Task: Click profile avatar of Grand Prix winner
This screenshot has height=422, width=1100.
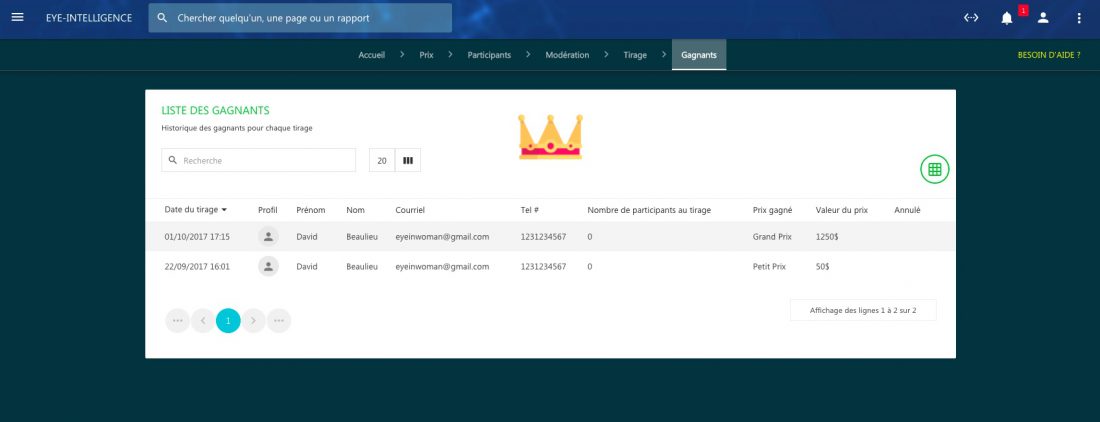Action: tap(268, 237)
